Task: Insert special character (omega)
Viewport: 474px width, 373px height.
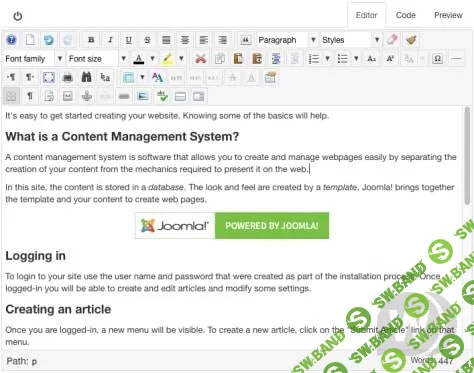Action: click(x=437, y=59)
